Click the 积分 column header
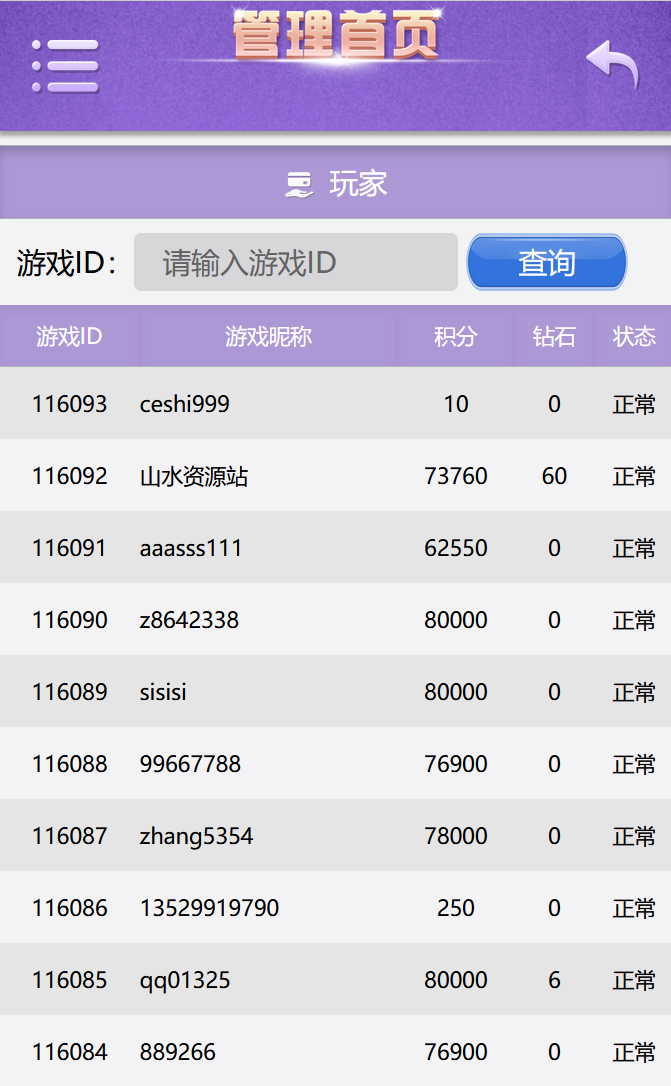The image size is (671, 1086). pyautogui.click(x=456, y=337)
